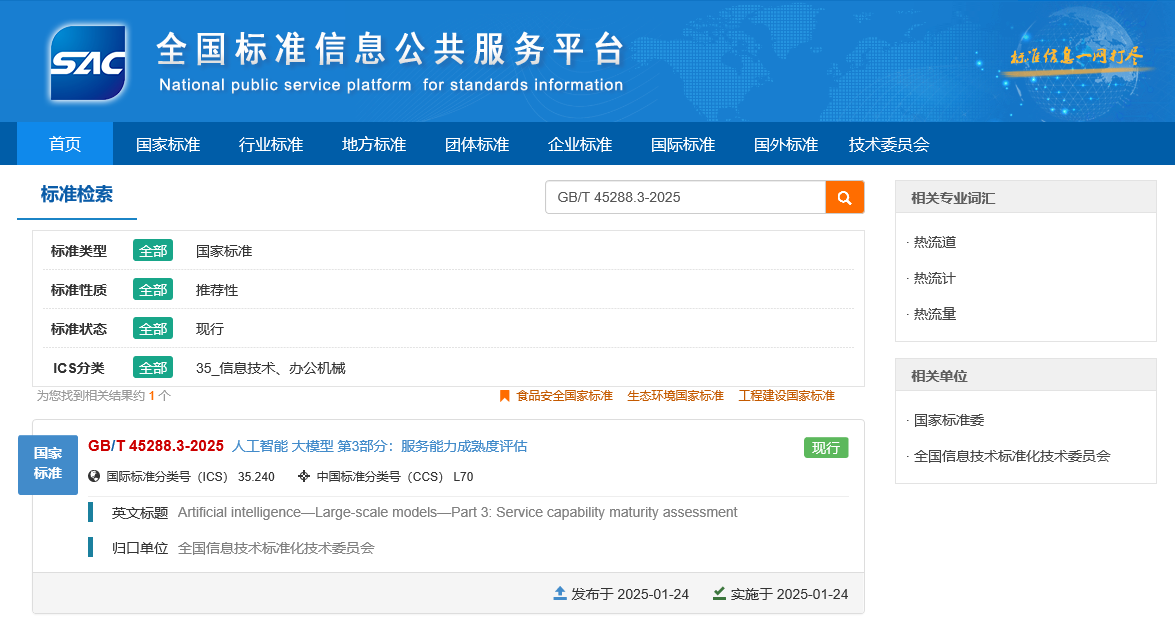Open the 国家标准 navigation tab
The width and height of the screenshot is (1175, 625).
[x=168, y=144]
